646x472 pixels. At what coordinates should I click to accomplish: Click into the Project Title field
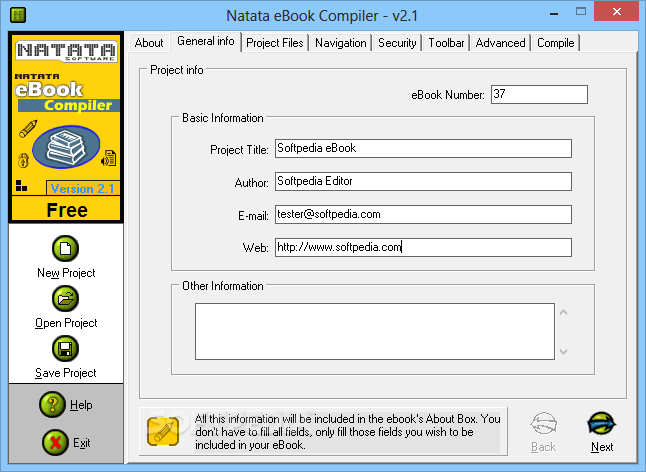(x=423, y=148)
